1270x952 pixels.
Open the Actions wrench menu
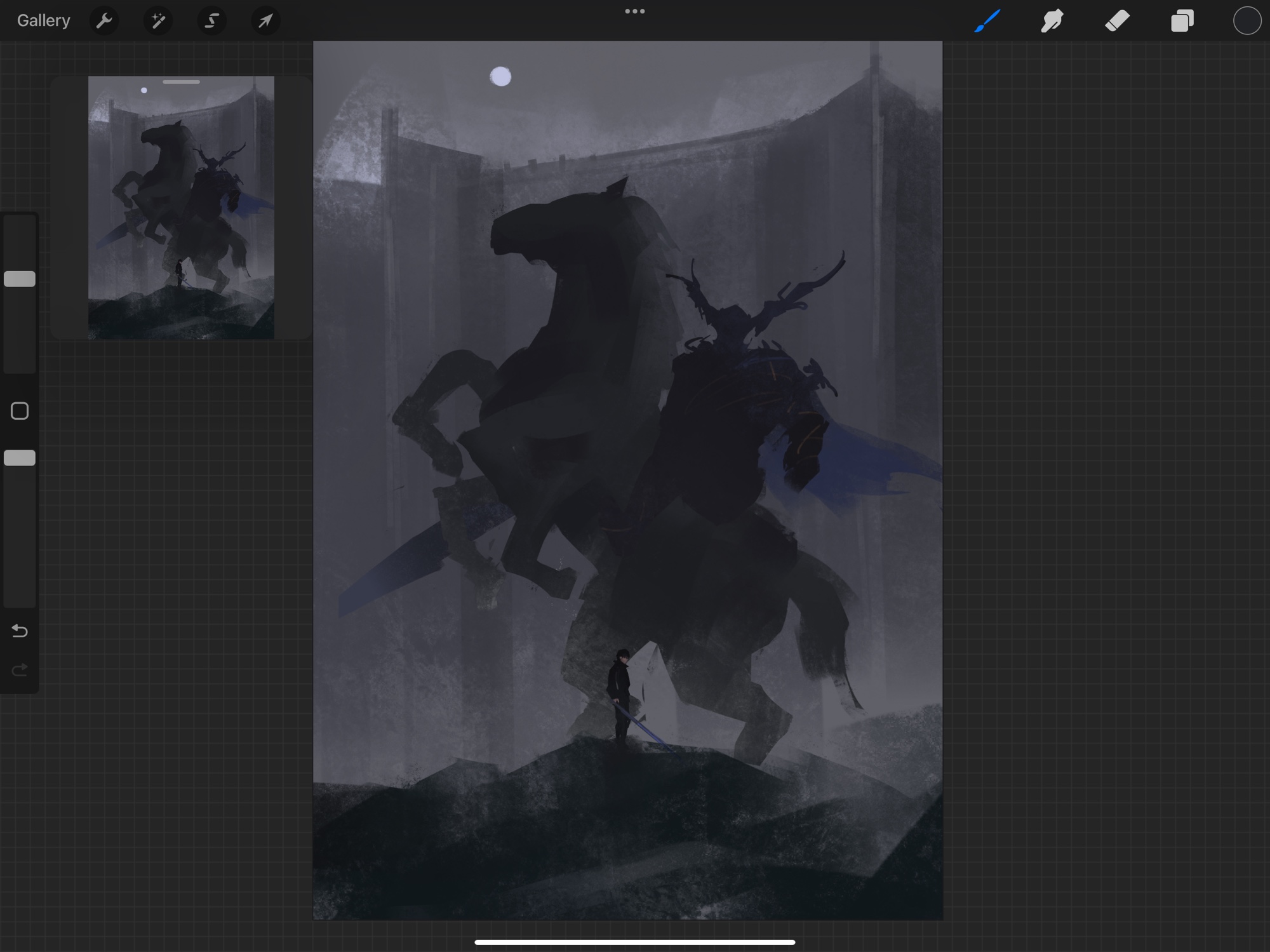(x=104, y=21)
